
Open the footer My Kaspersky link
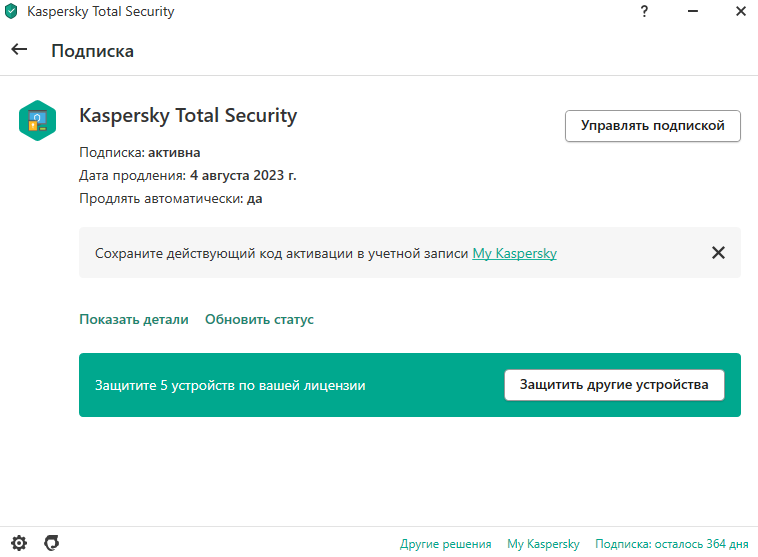click(x=543, y=544)
